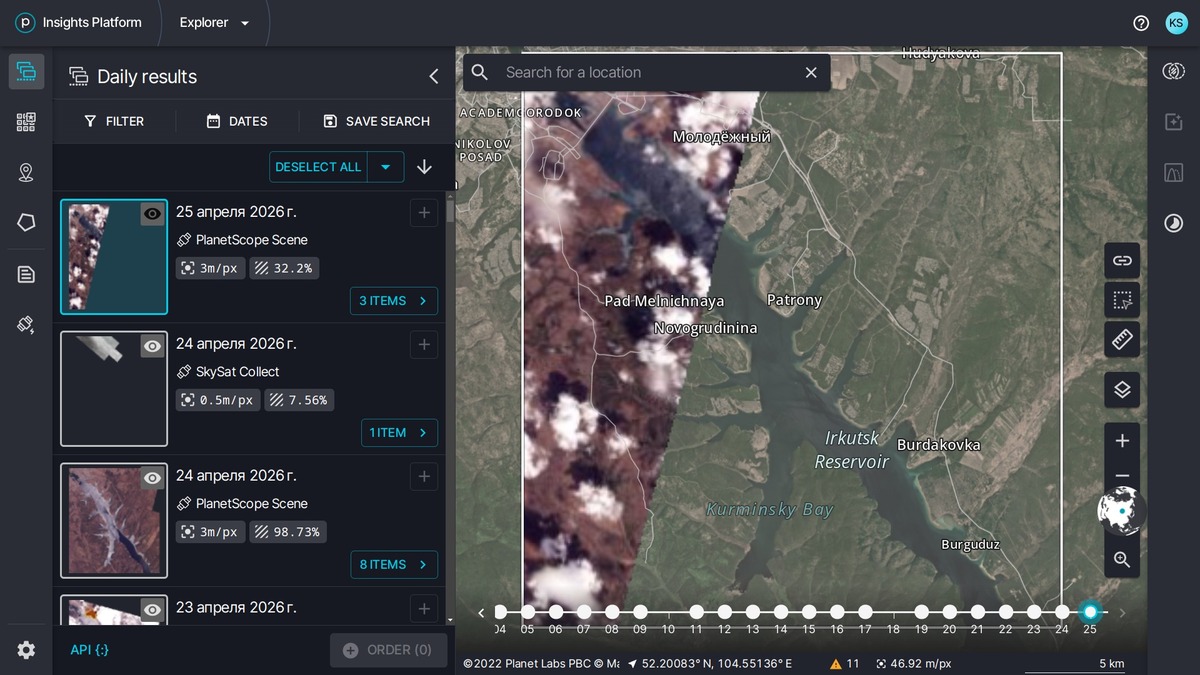
Task: Toggle eye on 24 апреля PlanetScope scene
Action: click(152, 478)
